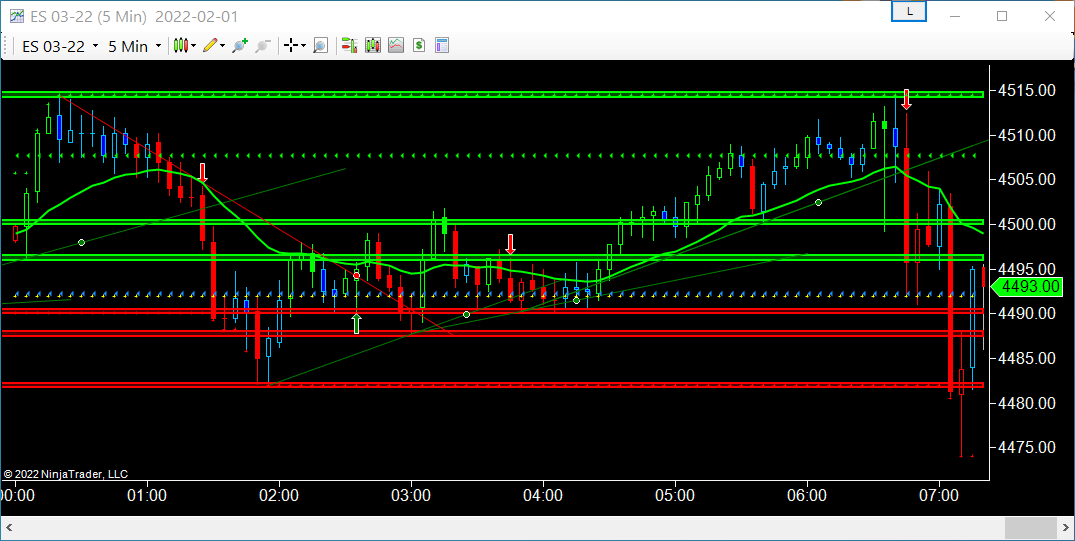
Task: Click the 4510.00 price axis label
Action: (1026, 135)
